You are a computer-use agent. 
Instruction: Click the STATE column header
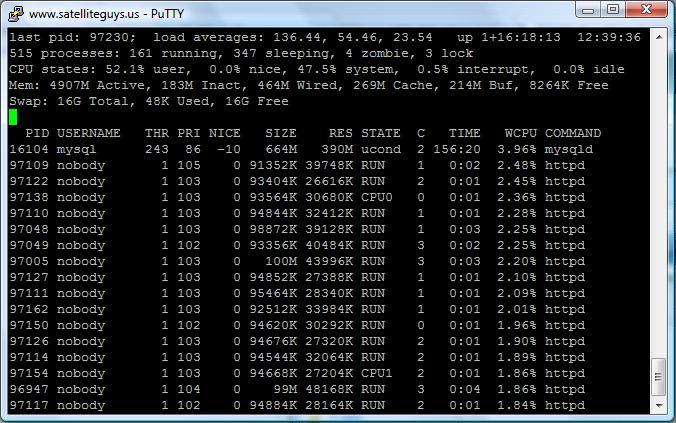pos(381,133)
